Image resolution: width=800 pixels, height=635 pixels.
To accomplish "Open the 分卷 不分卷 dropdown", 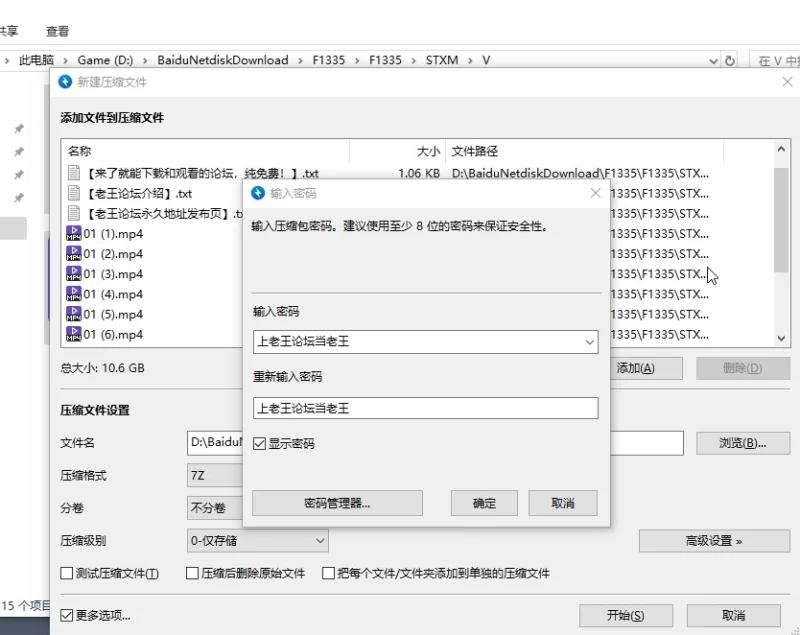I will click(215, 508).
